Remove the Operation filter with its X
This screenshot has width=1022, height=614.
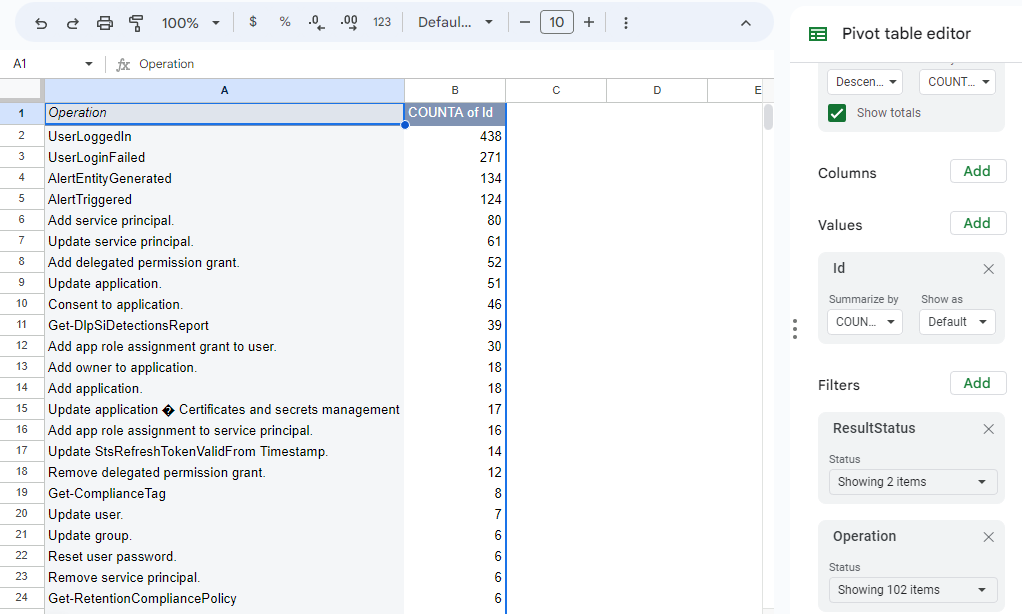988,537
